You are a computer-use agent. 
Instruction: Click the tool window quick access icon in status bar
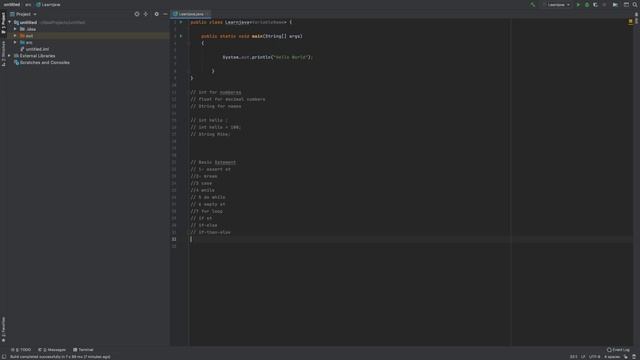tap(4, 357)
